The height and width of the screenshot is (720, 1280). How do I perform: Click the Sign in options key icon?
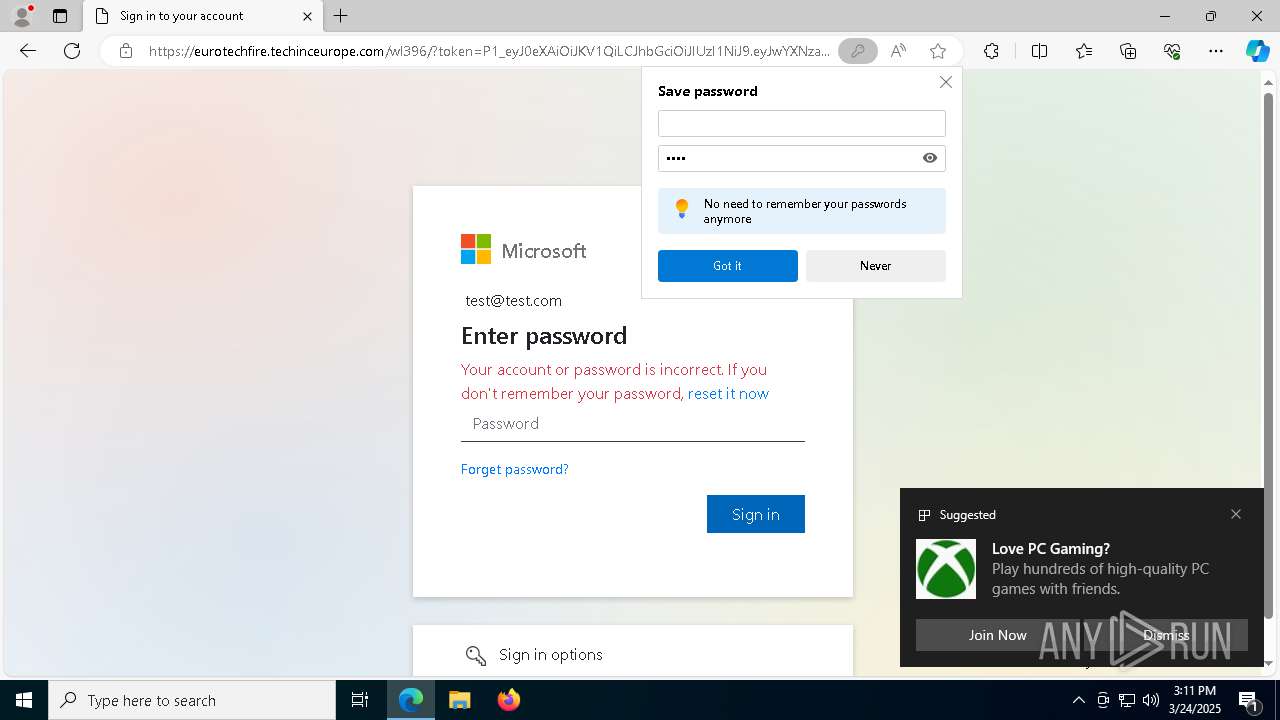pyautogui.click(x=476, y=655)
